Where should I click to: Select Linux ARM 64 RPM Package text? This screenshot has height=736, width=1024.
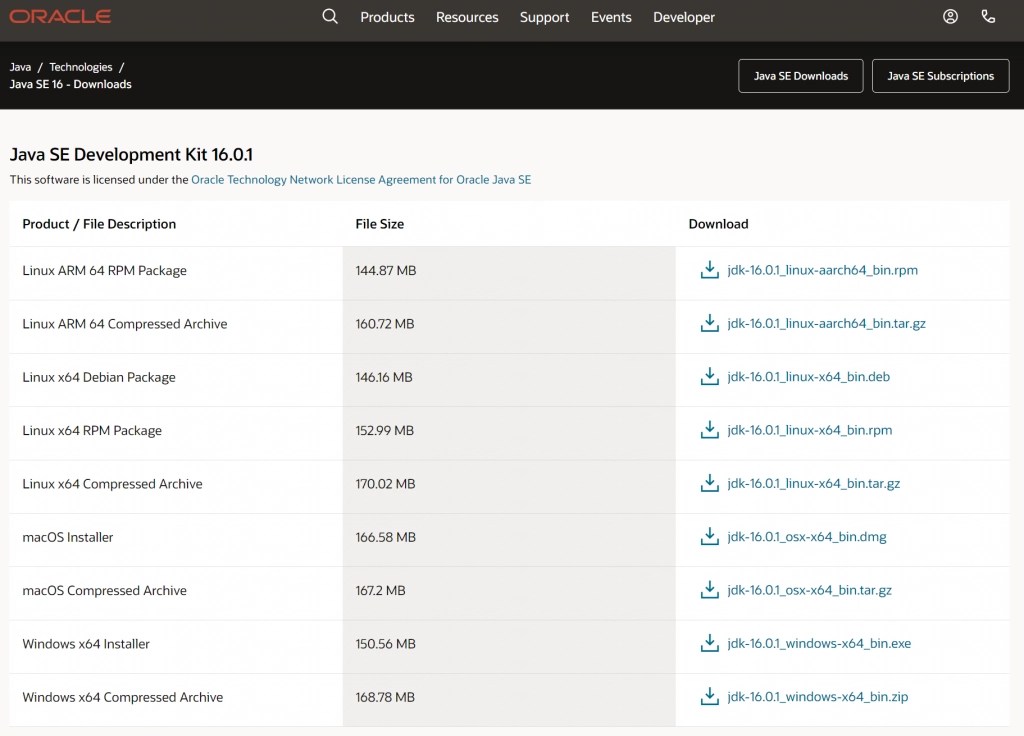104,270
